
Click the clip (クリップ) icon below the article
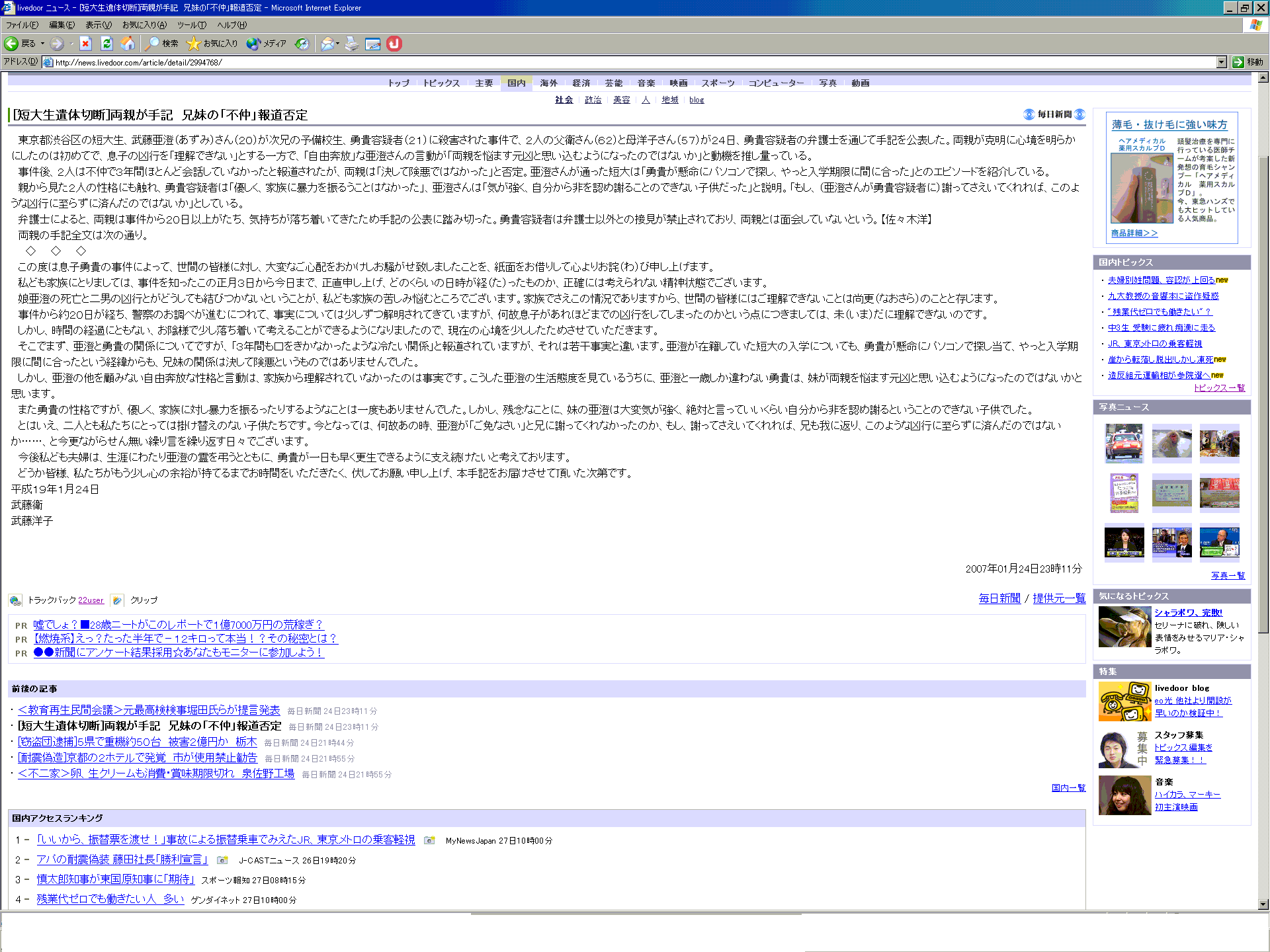[x=117, y=600]
